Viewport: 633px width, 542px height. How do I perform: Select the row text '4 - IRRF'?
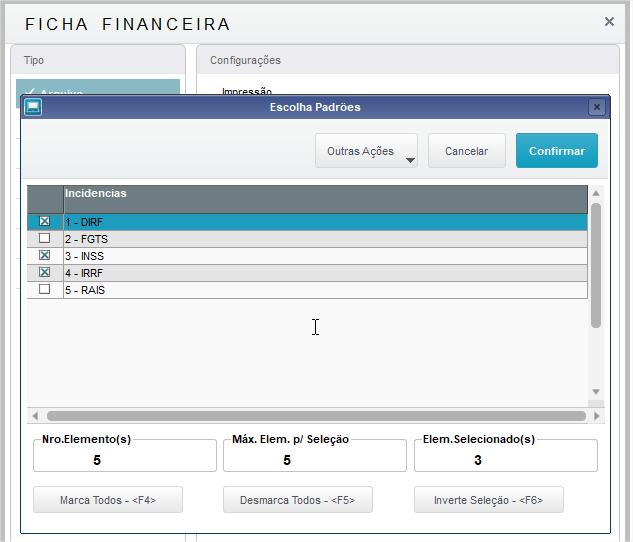click(84, 273)
